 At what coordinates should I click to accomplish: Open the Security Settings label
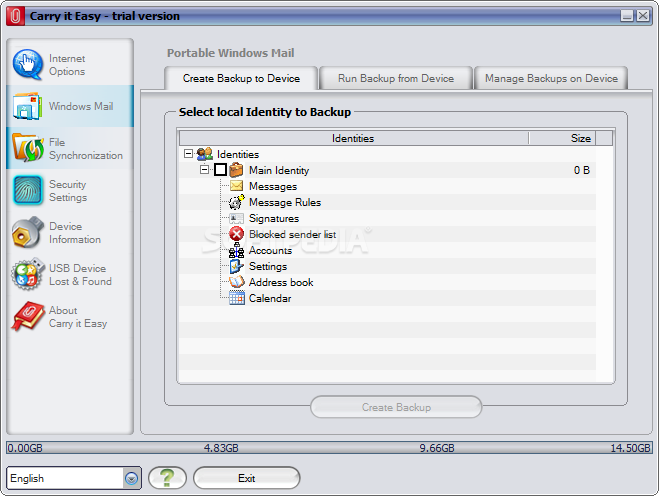coord(68,191)
